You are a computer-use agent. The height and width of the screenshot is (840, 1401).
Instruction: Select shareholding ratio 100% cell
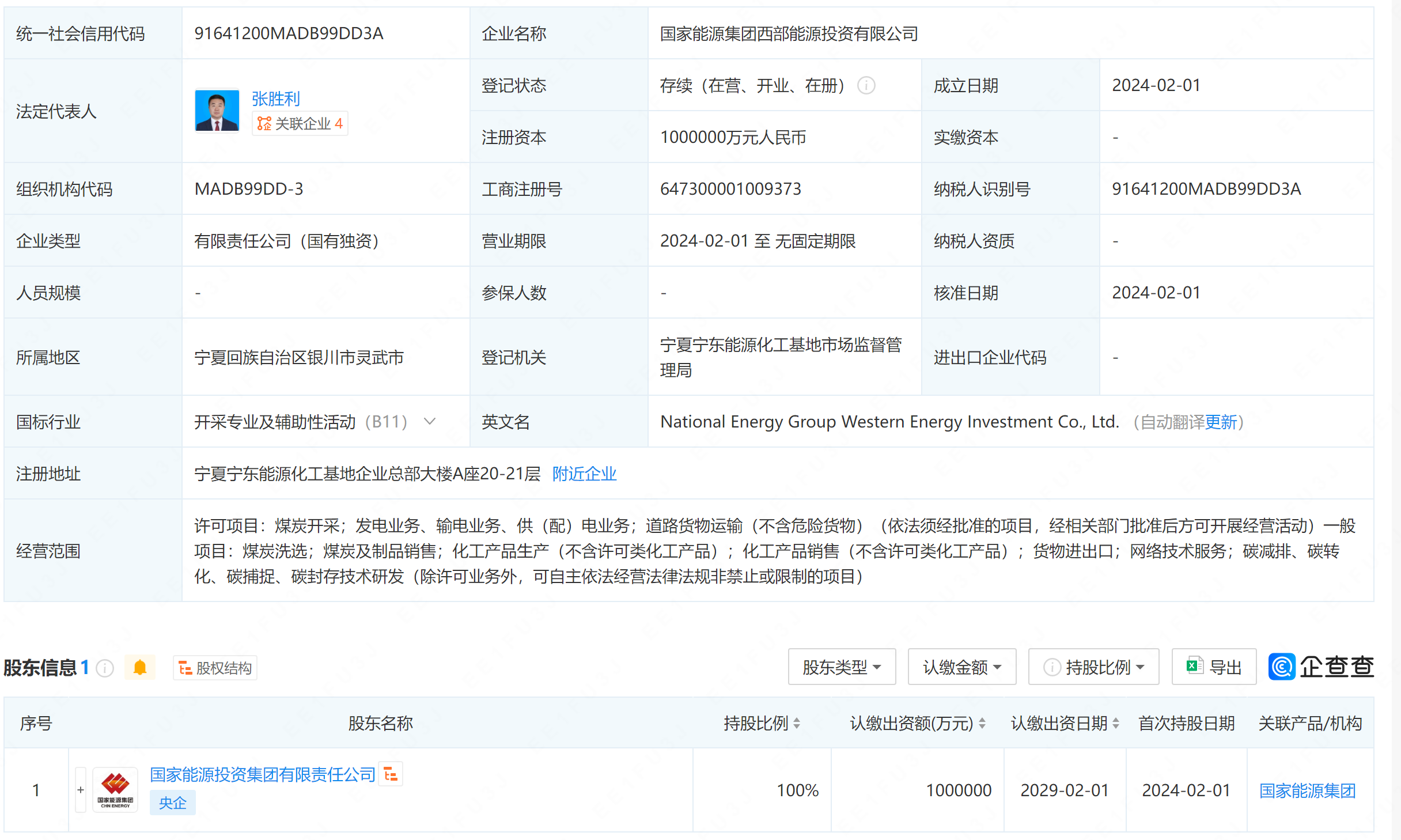click(x=797, y=790)
